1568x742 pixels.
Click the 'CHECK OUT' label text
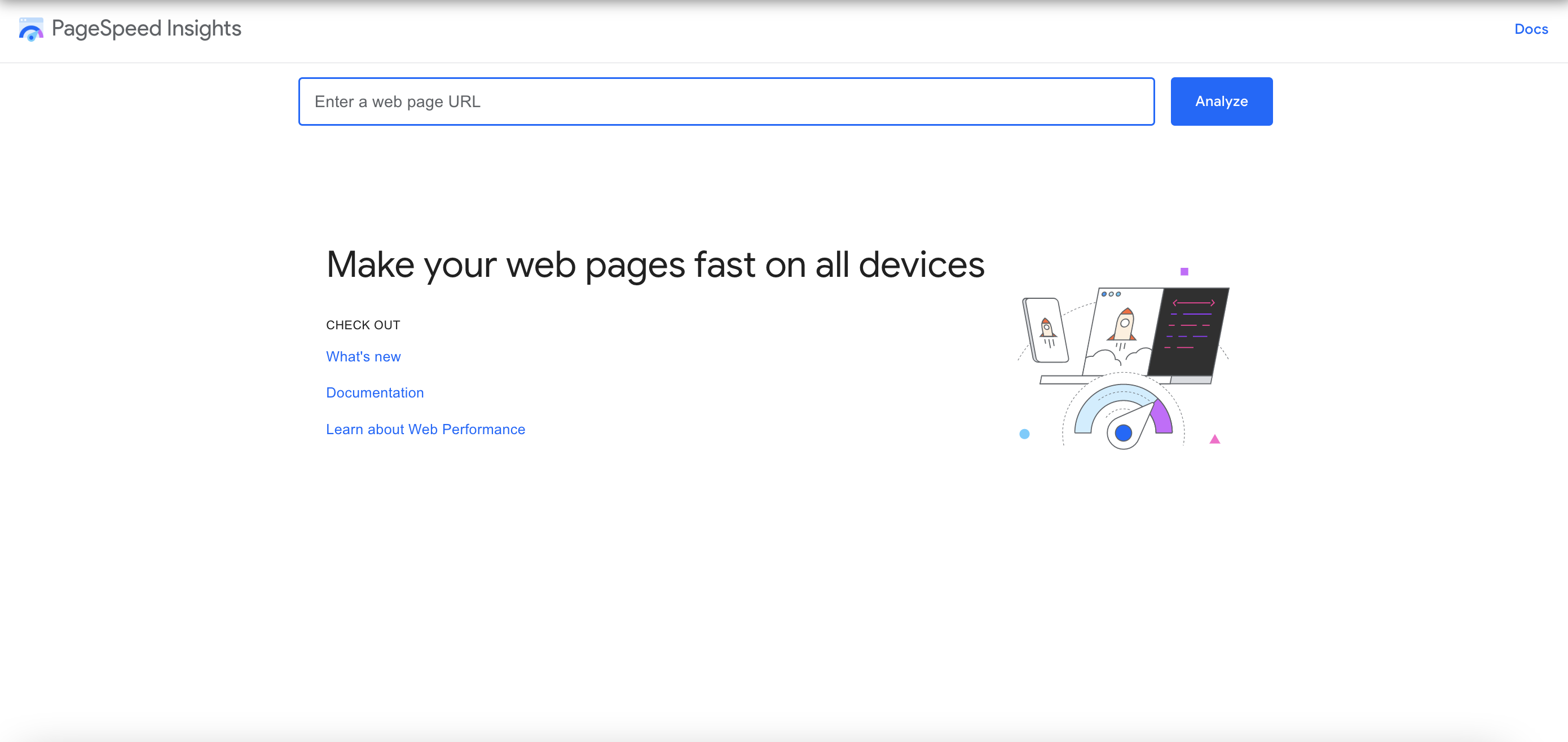click(363, 325)
